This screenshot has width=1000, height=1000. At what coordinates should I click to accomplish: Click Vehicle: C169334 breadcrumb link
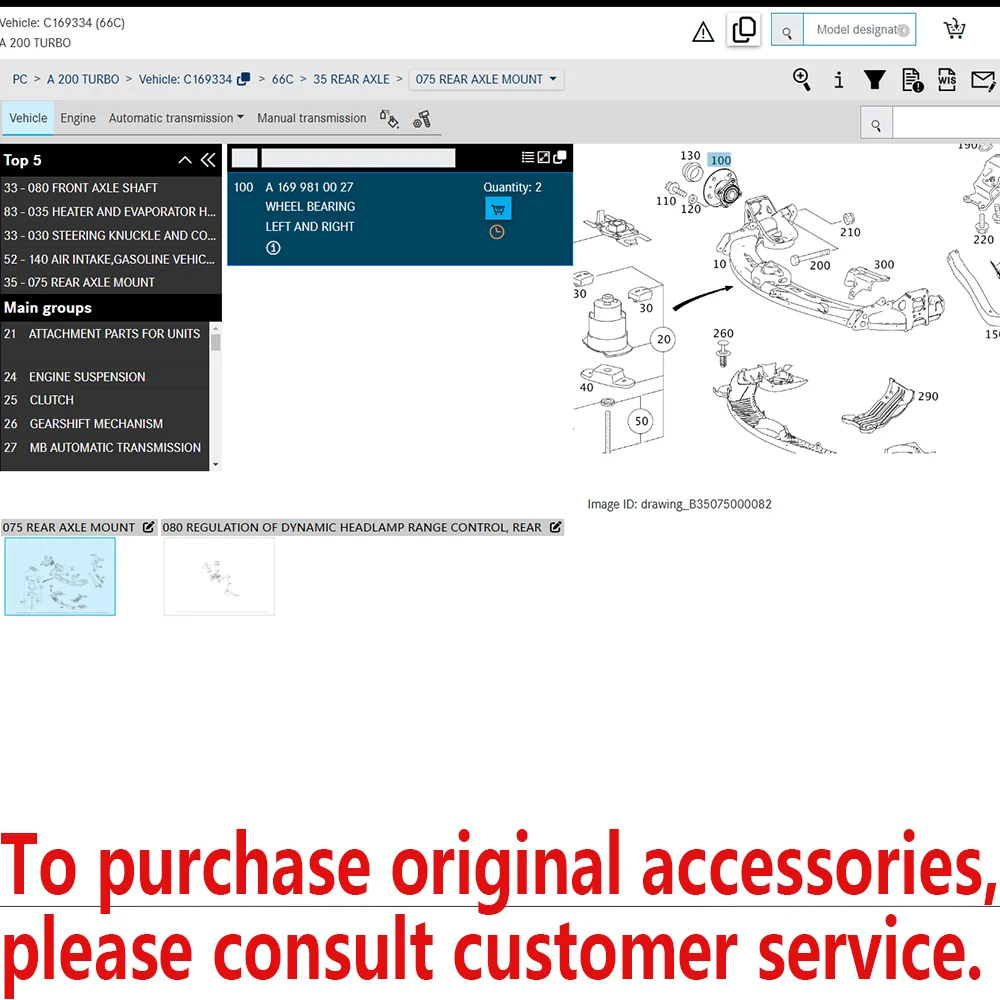[186, 79]
